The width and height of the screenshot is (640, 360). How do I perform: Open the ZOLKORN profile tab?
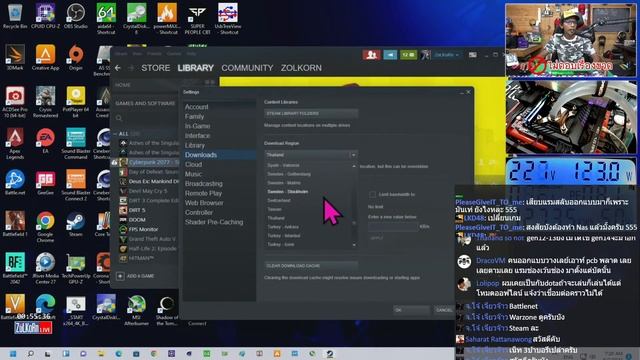[x=301, y=68]
